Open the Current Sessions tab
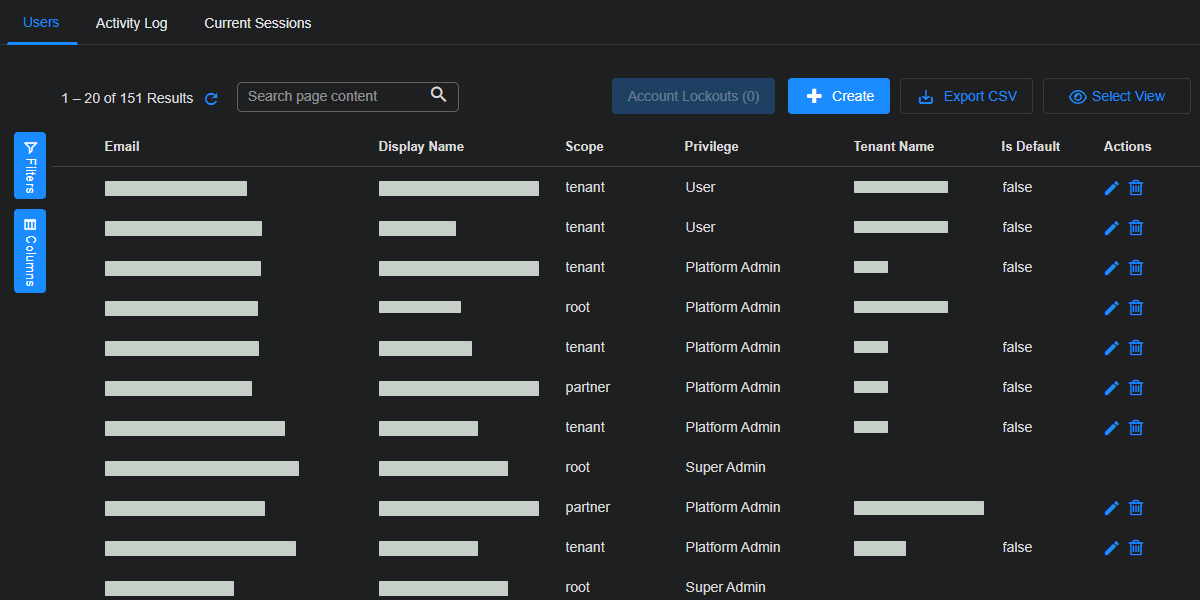The height and width of the screenshot is (600, 1200). 257,23
